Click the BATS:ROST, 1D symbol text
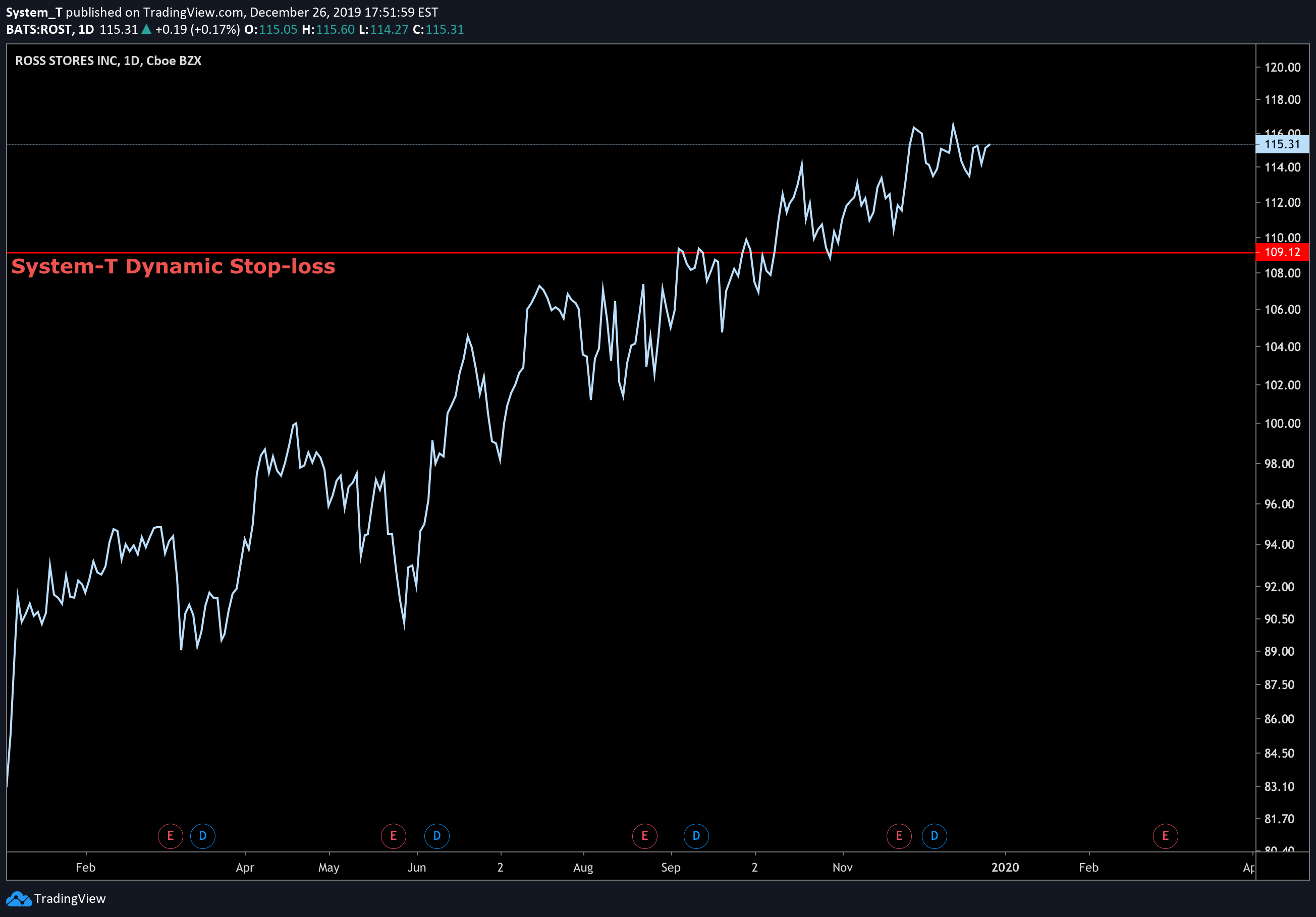Screen dimensions: 1316x917 [50, 29]
